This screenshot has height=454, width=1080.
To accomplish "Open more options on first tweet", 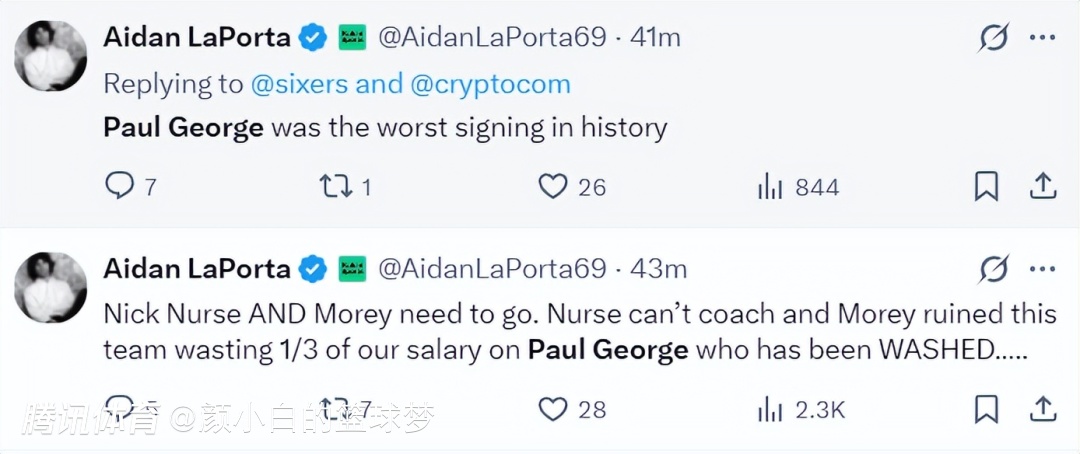I will pyautogui.click(x=1042, y=39).
